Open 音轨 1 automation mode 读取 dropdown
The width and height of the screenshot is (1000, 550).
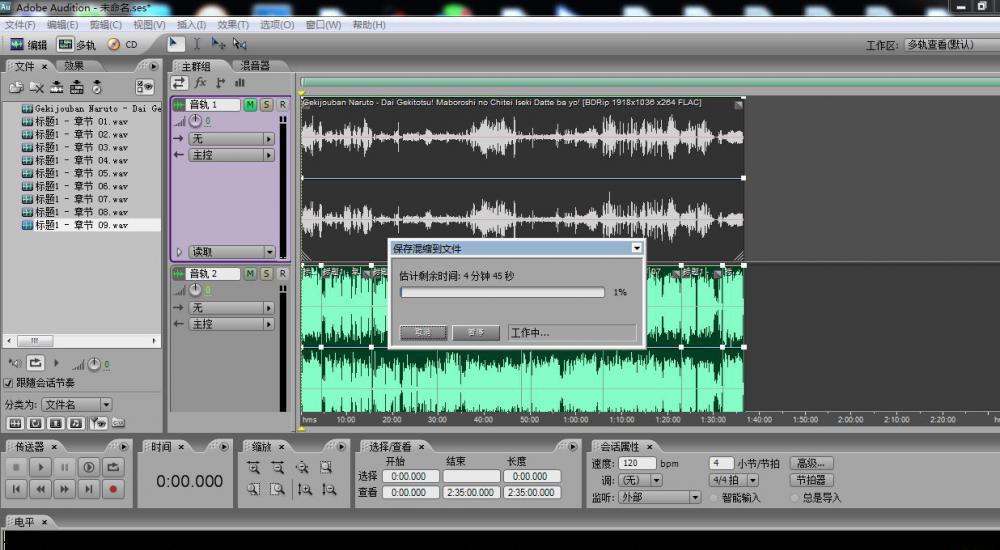(x=231, y=252)
